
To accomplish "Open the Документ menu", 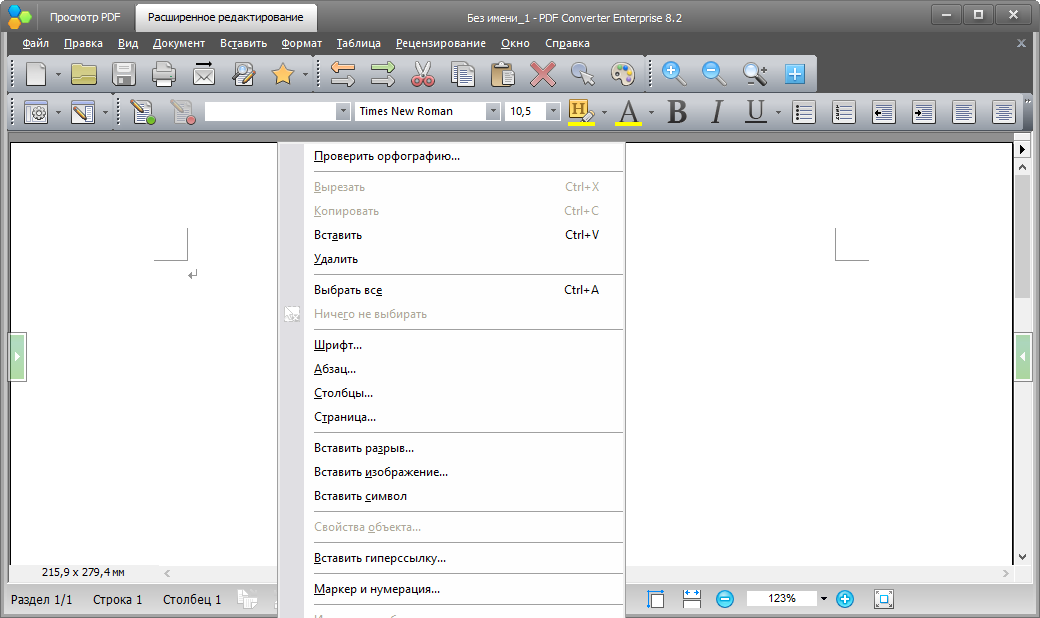I will (x=179, y=43).
